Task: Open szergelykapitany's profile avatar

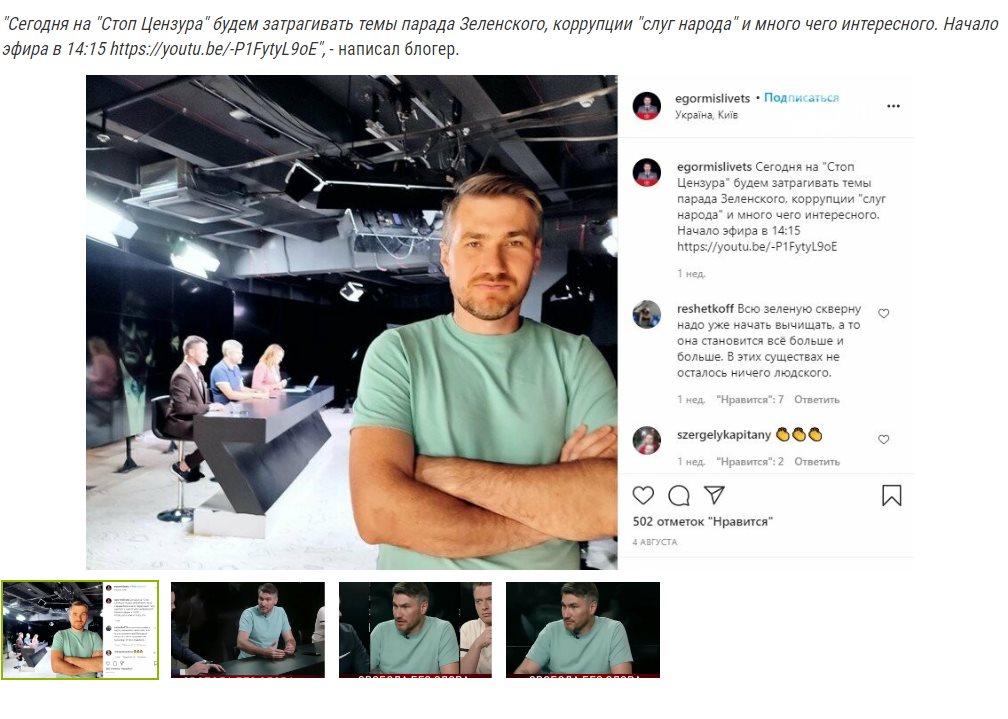Action: pos(647,441)
